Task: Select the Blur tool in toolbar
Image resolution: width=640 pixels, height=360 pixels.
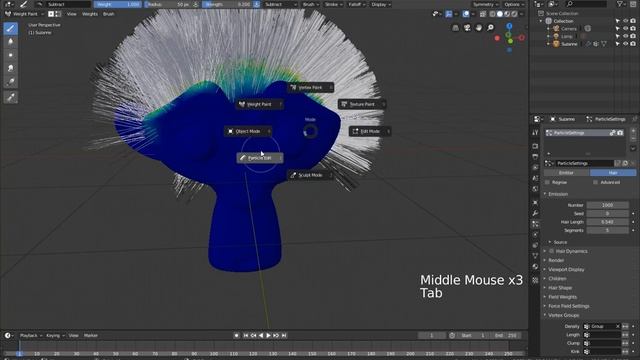Action: pyautogui.click(x=11, y=41)
